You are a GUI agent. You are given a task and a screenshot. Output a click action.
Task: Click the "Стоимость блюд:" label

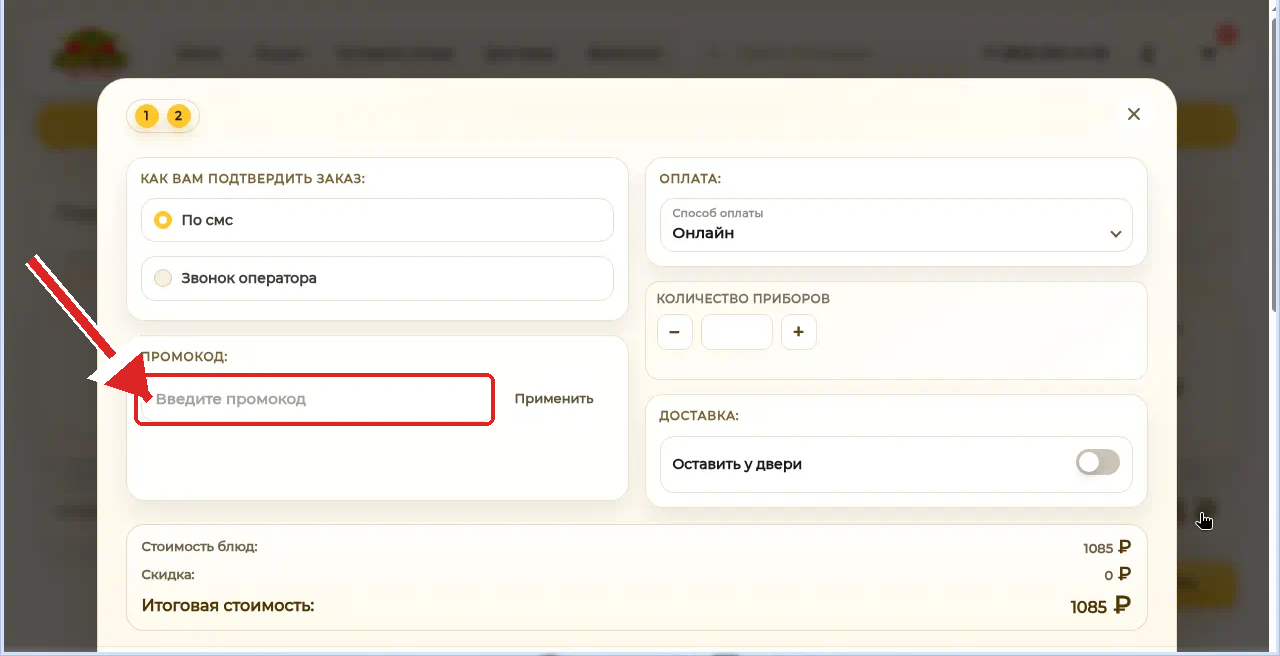(x=200, y=547)
